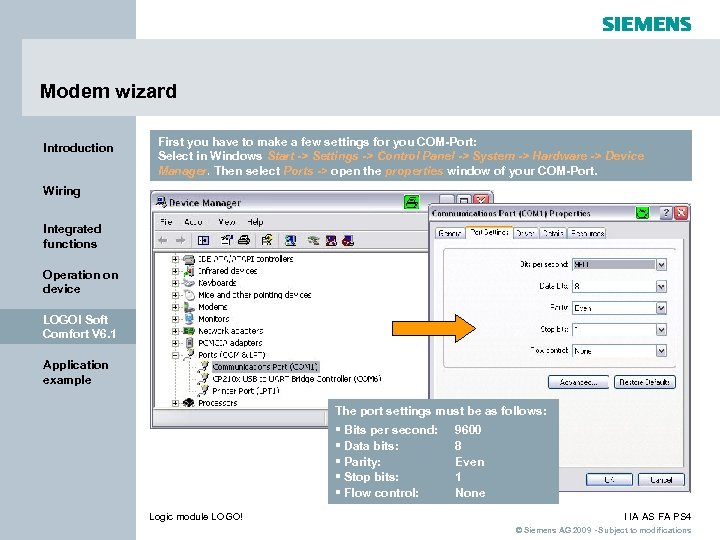Select the CP210x USB to UART Bridge port icon
The height and width of the screenshot is (540, 720).
click(203, 379)
